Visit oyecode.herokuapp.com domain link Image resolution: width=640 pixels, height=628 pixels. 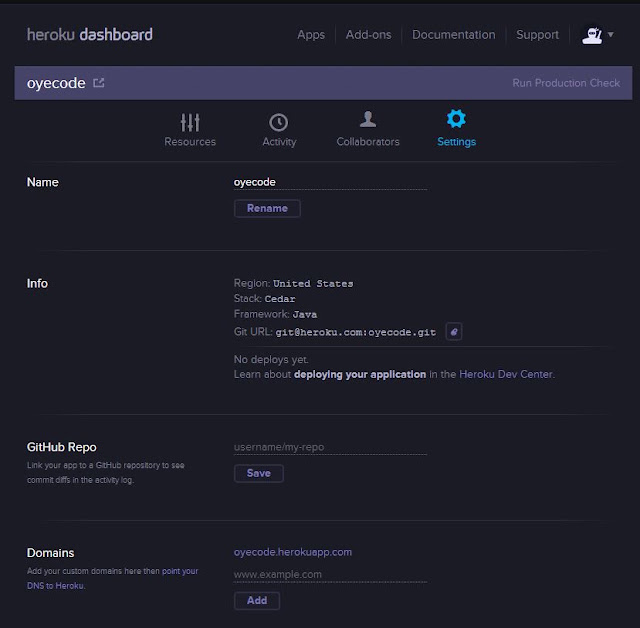293,552
